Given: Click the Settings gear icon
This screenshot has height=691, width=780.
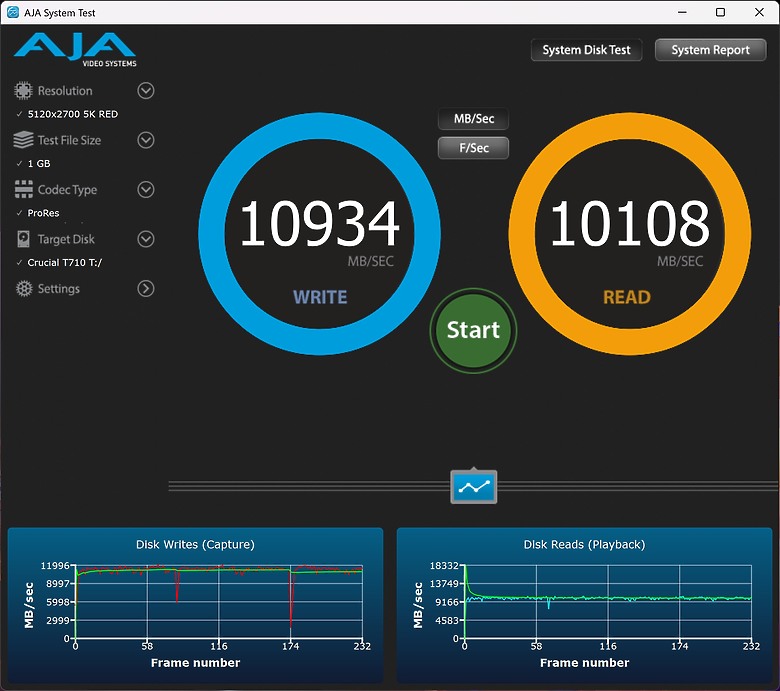Looking at the screenshot, I should pyautogui.click(x=22, y=289).
